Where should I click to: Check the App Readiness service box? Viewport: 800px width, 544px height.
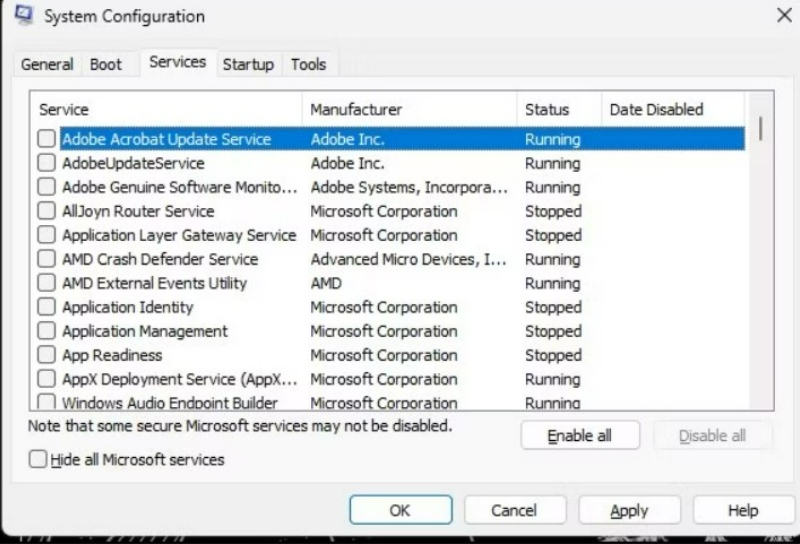pyautogui.click(x=46, y=355)
